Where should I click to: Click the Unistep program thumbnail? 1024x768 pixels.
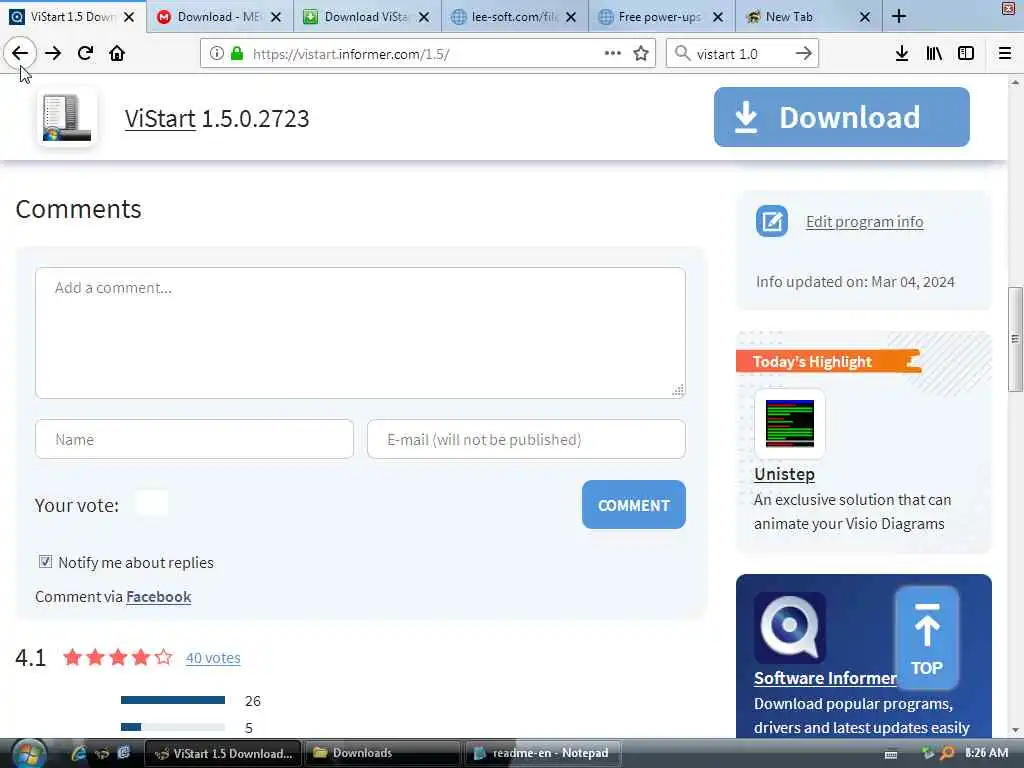[x=790, y=424]
